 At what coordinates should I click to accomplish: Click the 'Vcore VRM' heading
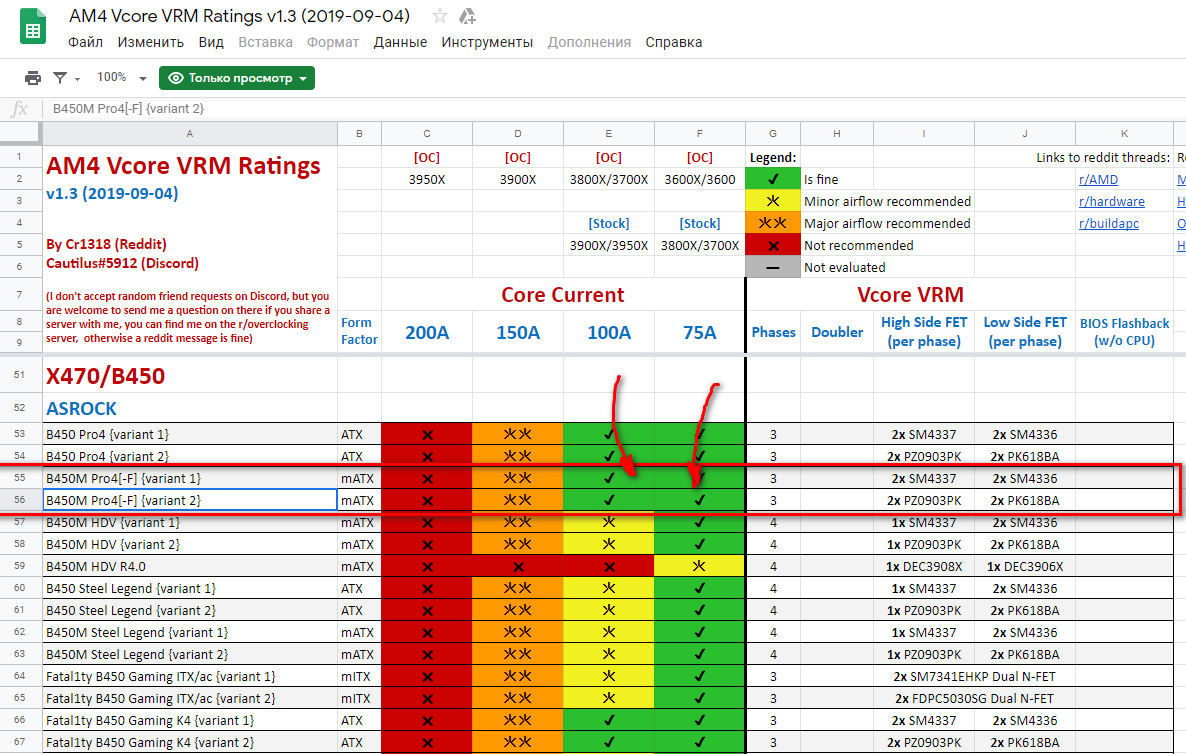[x=910, y=295]
